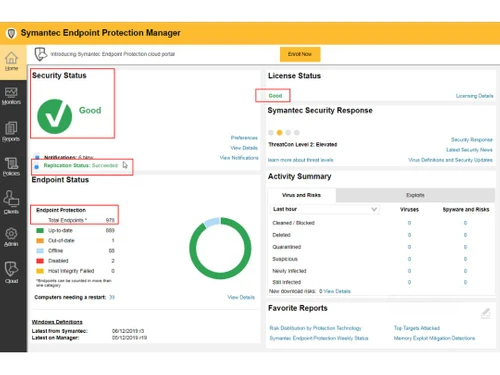Click View Details under Security Status
500x375 pixels.
[244, 148]
